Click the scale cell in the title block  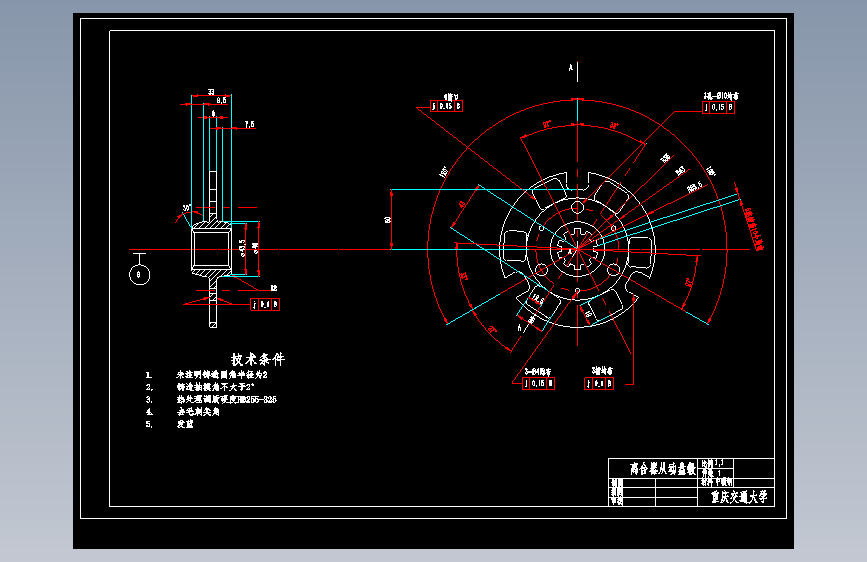coord(717,462)
